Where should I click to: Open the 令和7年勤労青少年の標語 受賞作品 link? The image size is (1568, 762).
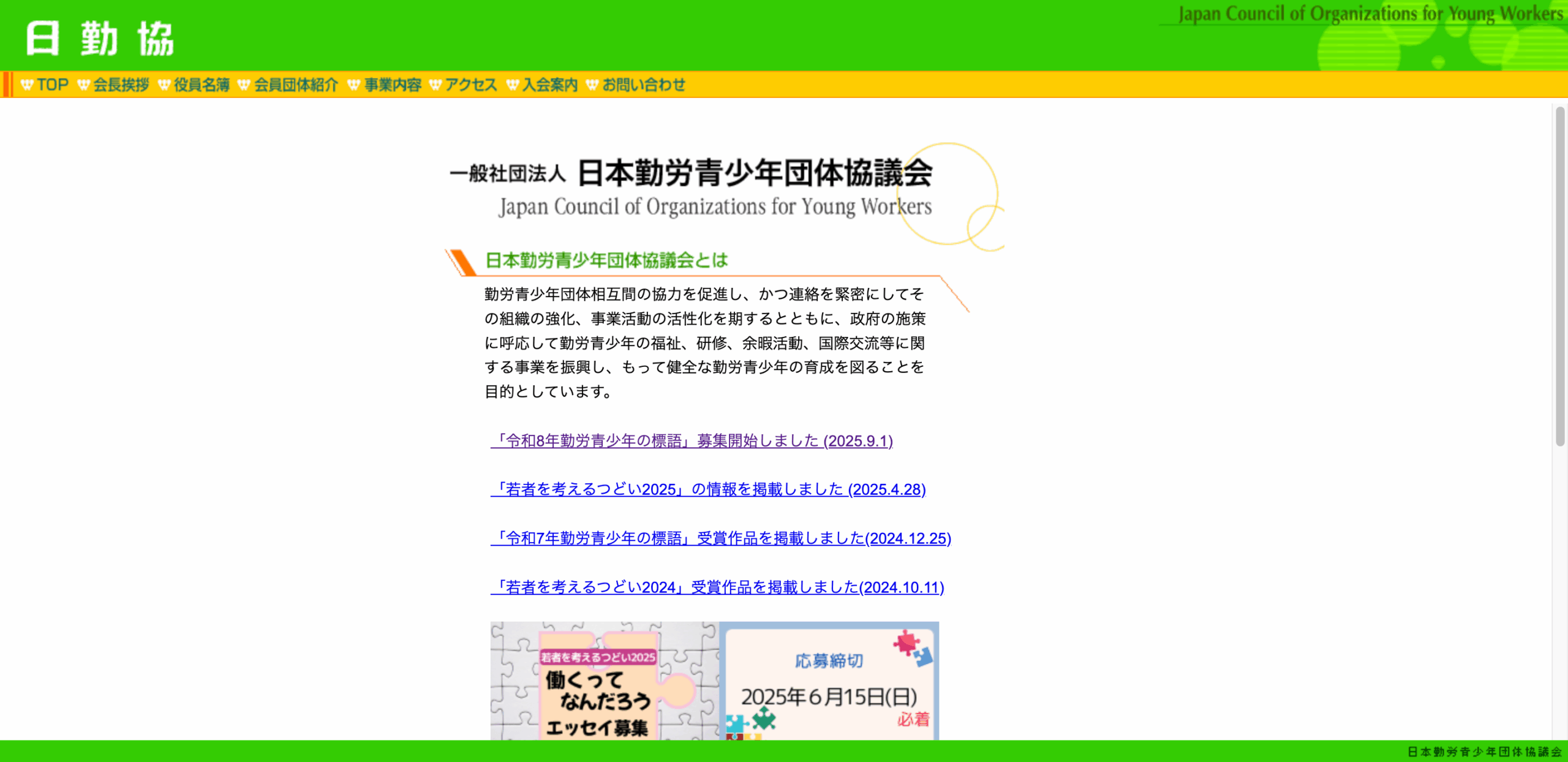720,538
